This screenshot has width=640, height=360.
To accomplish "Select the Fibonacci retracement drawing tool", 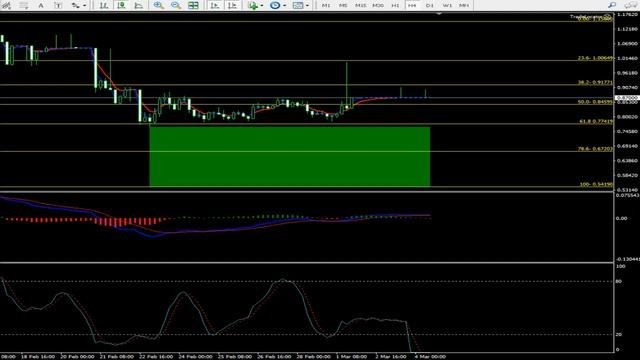I will (x=23, y=5).
